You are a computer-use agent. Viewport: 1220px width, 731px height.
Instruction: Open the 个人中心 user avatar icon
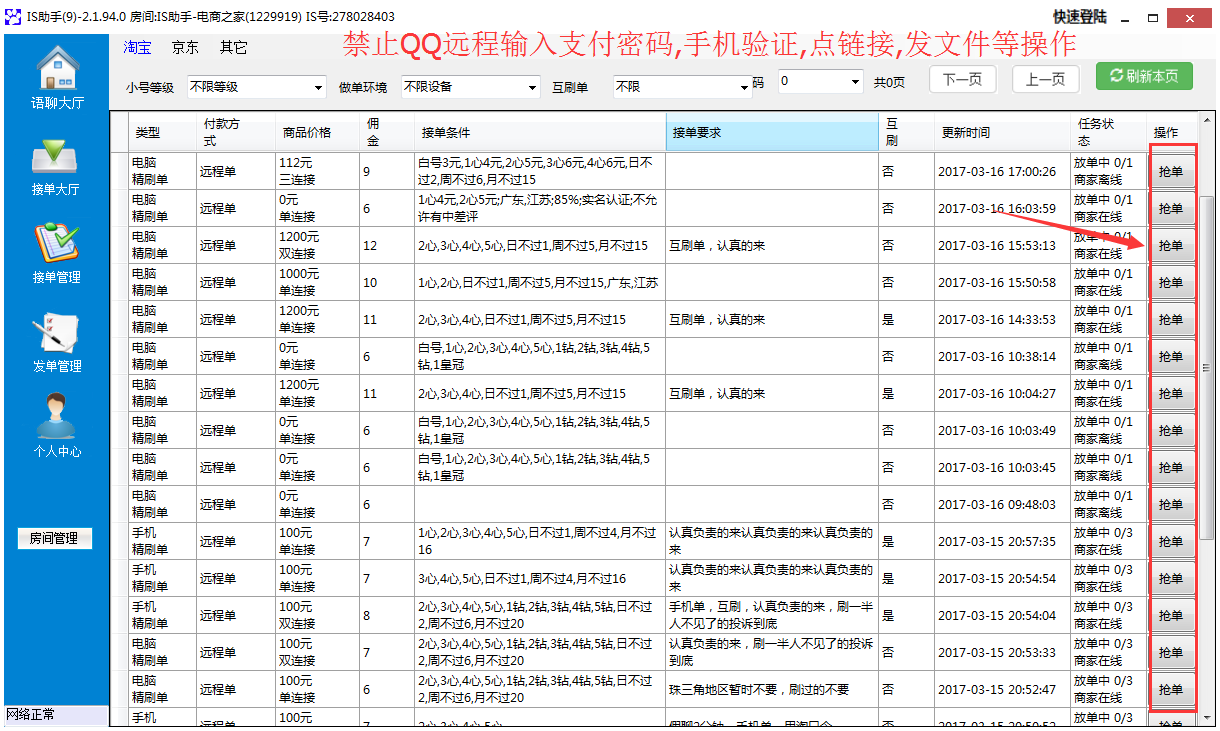tap(56, 418)
